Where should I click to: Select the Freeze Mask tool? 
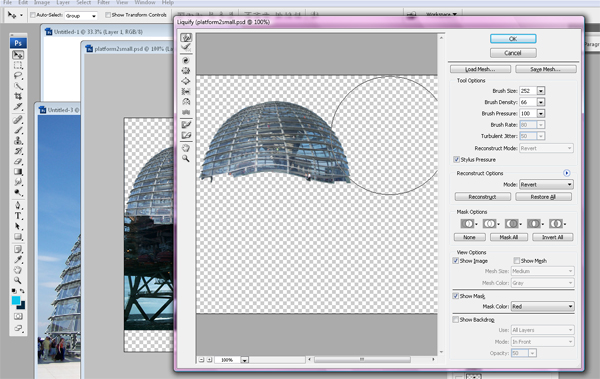186,124
